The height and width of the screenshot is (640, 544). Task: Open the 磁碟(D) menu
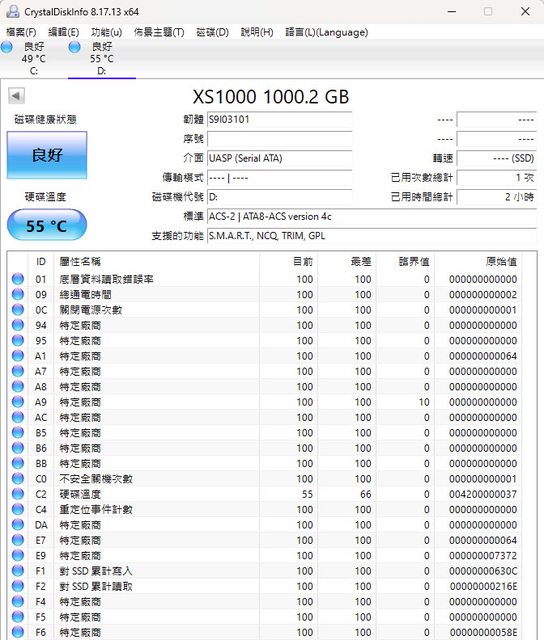pyautogui.click(x=212, y=32)
